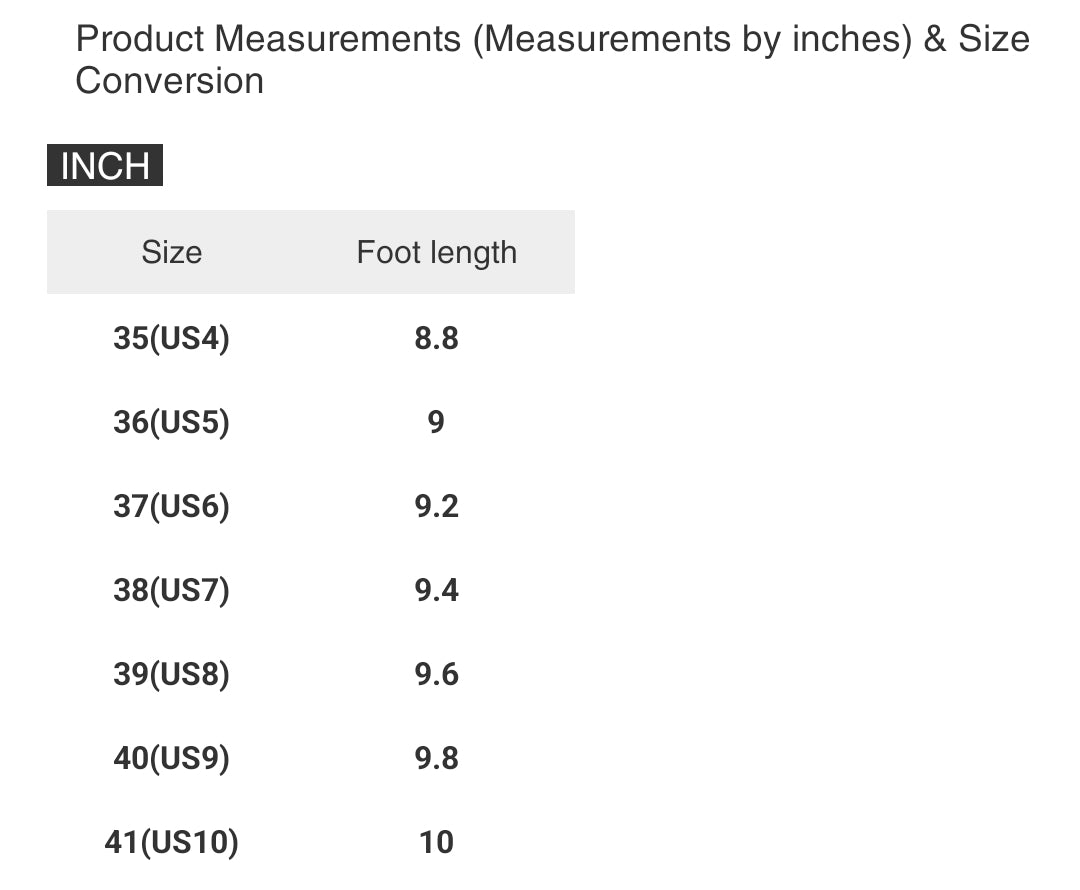Select the foot length value 10
Image resolution: width=1080 pixels, height=890 pixels.
[437, 843]
